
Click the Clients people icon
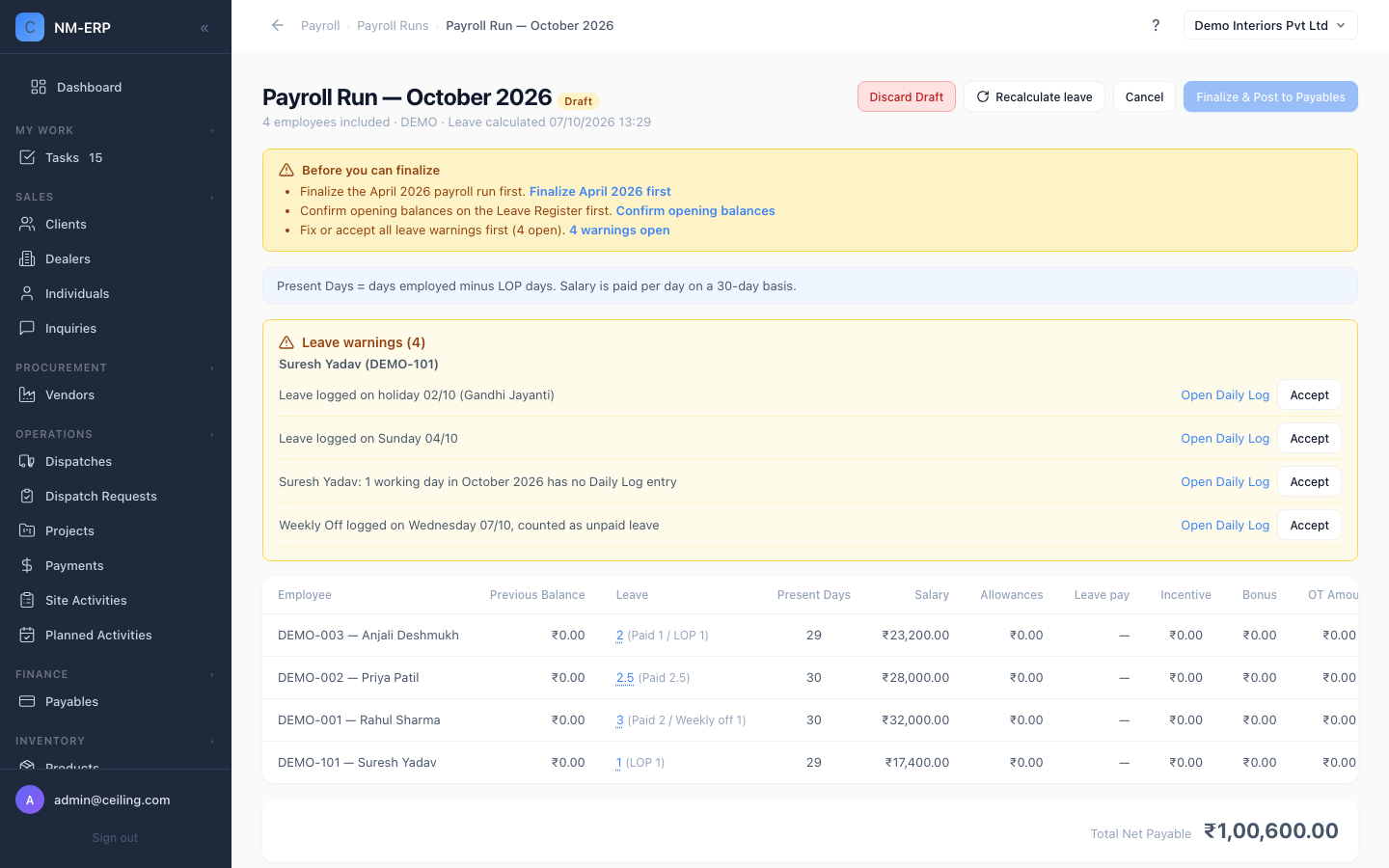click(x=27, y=224)
